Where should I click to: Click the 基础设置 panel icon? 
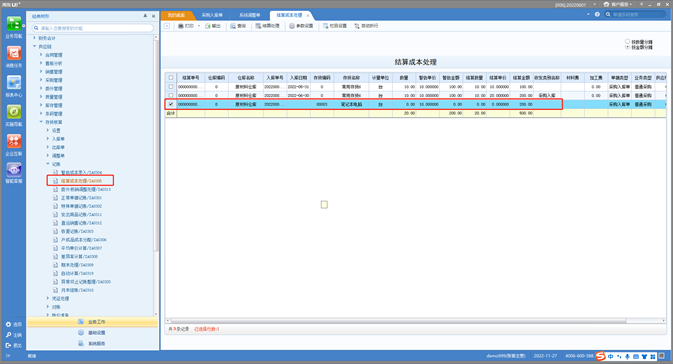click(x=81, y=333)
